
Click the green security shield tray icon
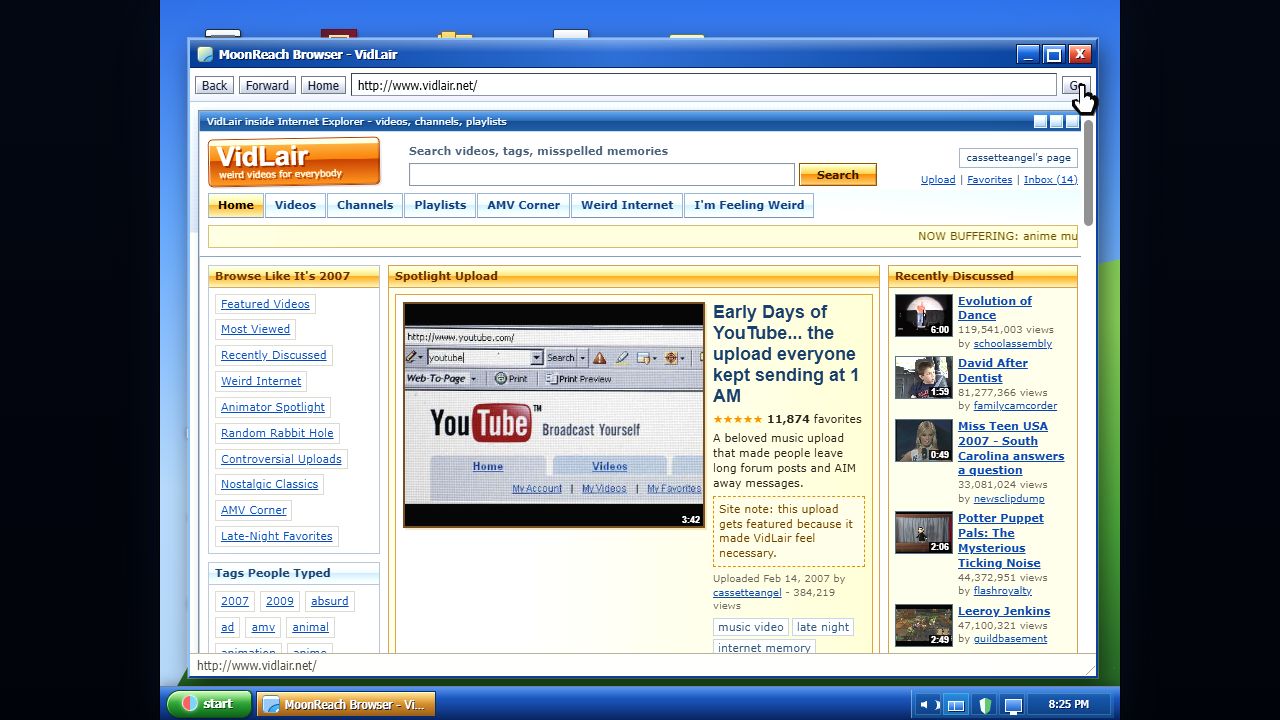985,705
